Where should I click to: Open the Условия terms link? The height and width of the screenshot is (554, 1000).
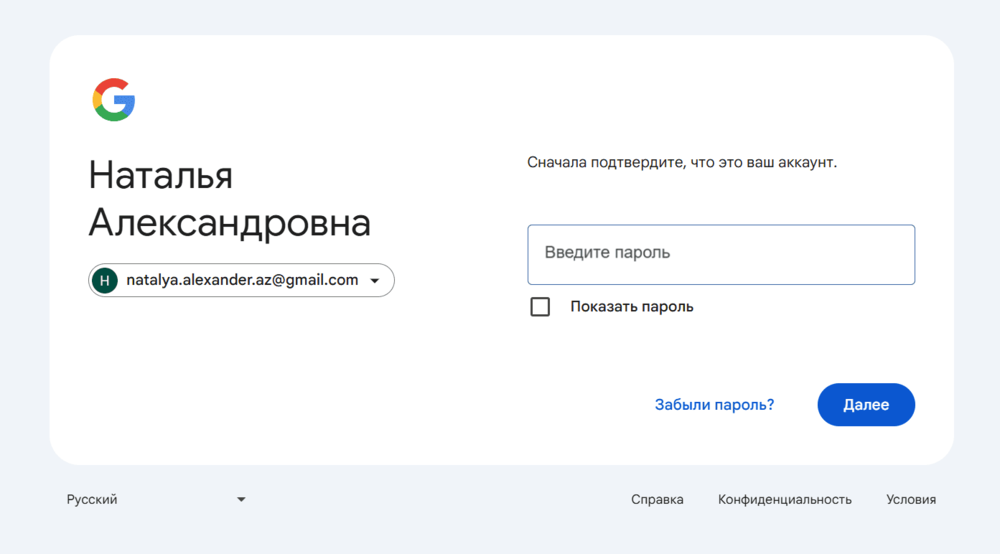click(911, 499)
